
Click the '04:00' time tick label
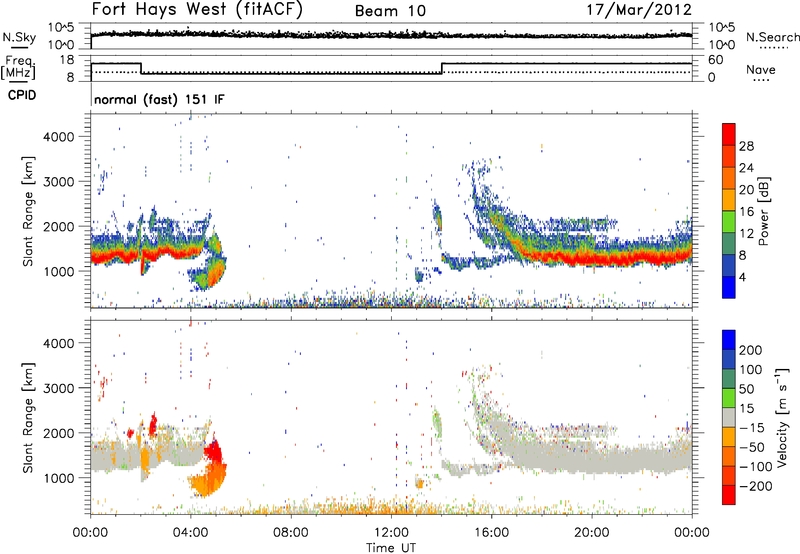click(191, 533)
